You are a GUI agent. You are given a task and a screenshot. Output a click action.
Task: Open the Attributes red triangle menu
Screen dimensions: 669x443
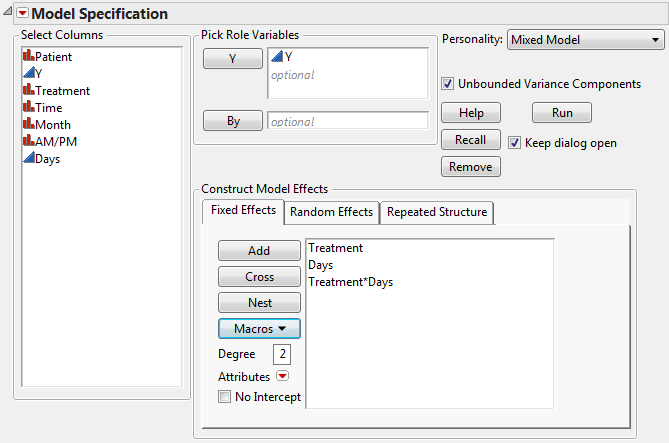coord(282,377)
